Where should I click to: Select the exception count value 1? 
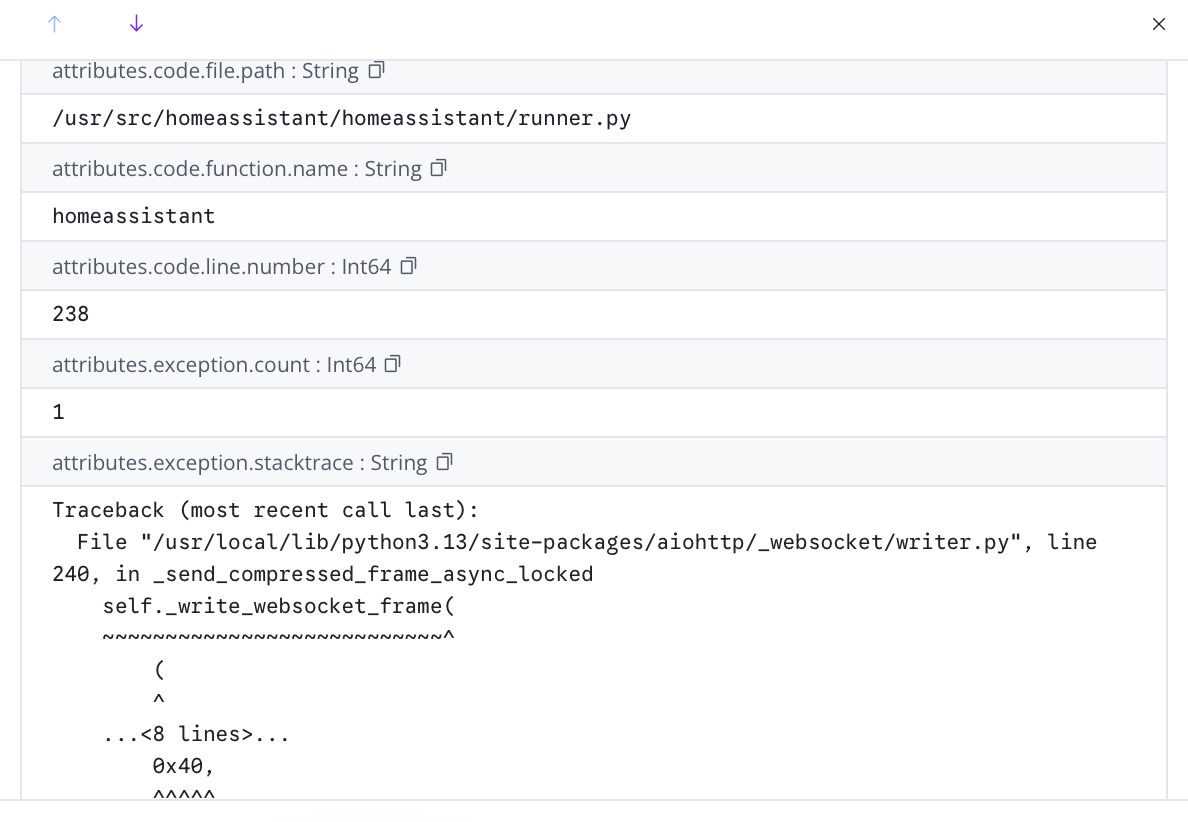(57, 411)
